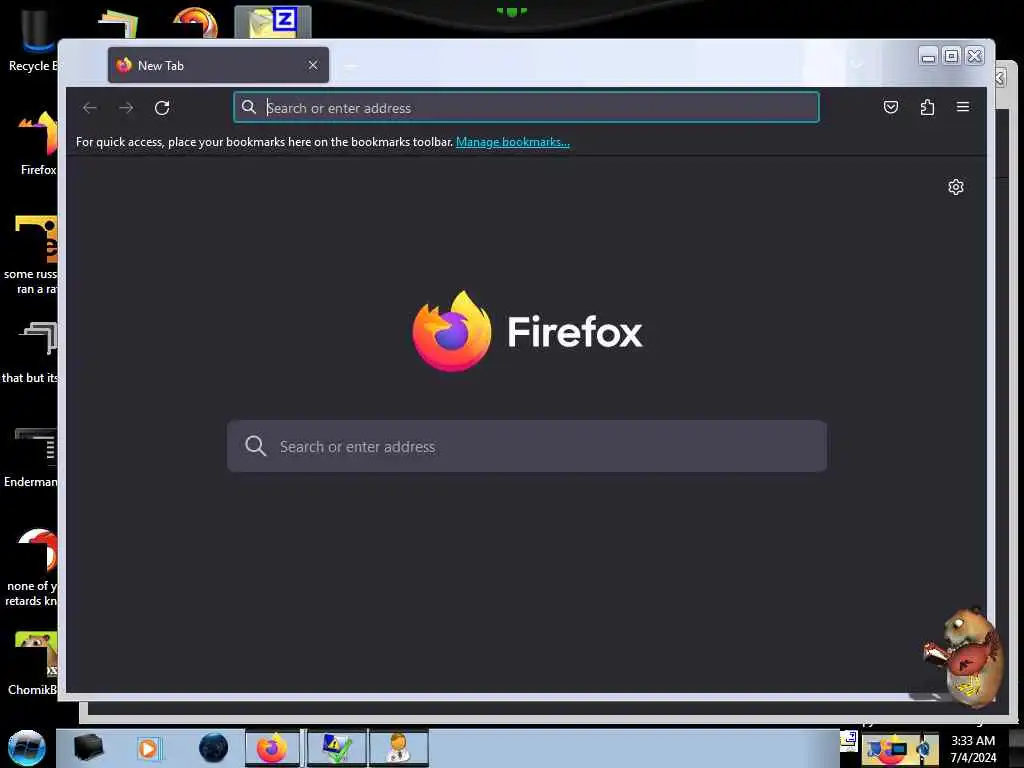Image resolution: width=1024 pixels, height=768 pixels.
Task: Open the Windows Start orb
Action: pyautogui.click(x=27, y=748)
